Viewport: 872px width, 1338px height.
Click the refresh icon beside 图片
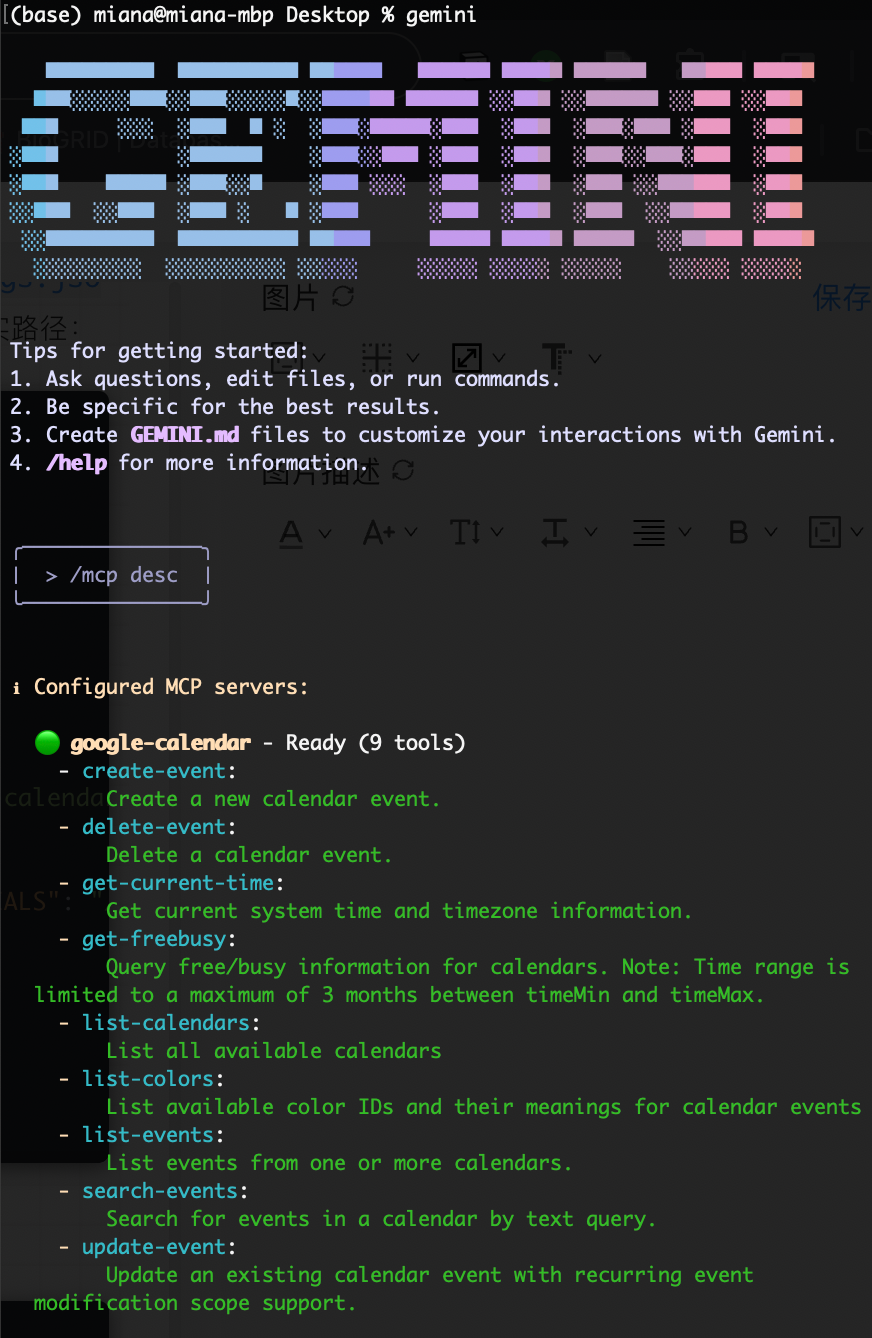[343, 296]
